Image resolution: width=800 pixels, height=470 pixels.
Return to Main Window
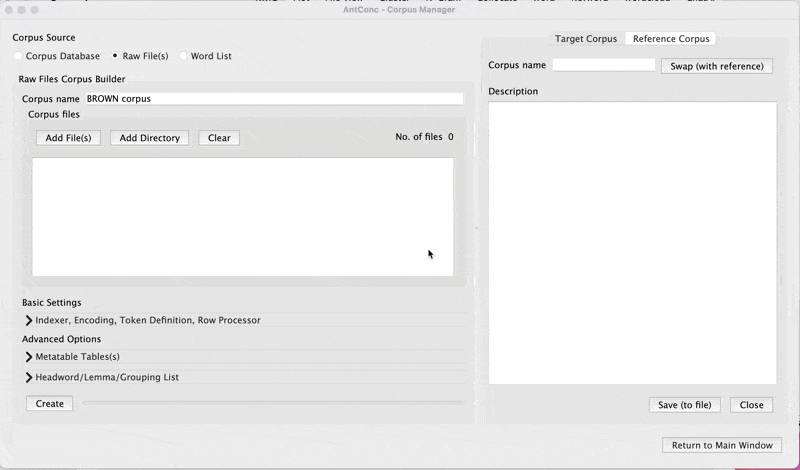click(721, 445)
